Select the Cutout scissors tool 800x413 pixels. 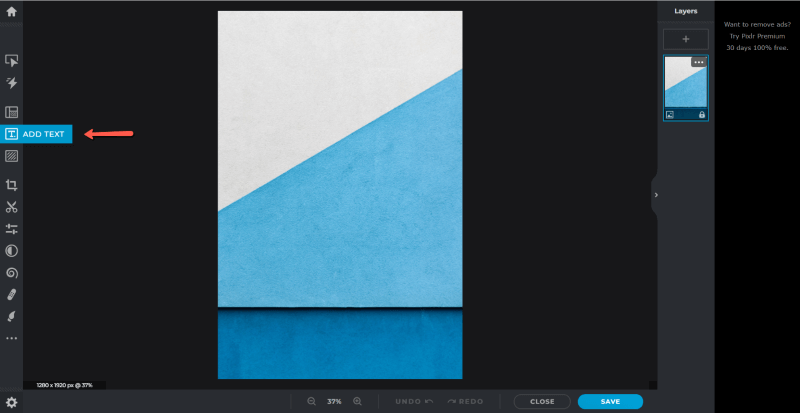pos(11,207)
